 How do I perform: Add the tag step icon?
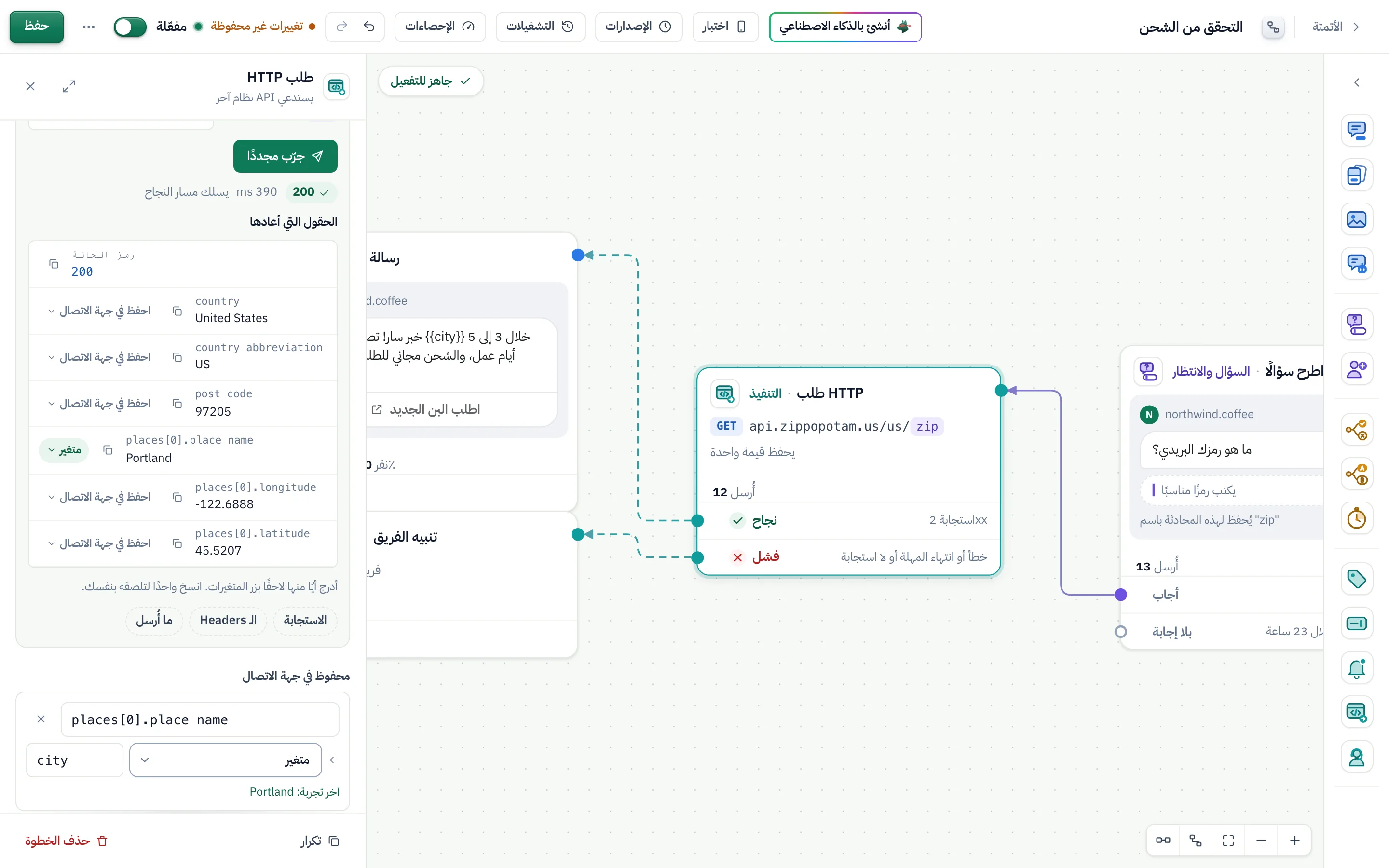click(1357, 579)
